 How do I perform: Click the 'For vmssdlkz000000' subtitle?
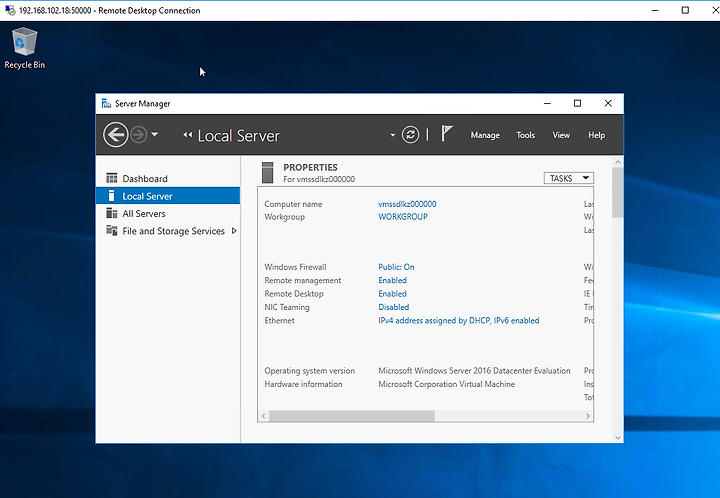pos(319,179)
